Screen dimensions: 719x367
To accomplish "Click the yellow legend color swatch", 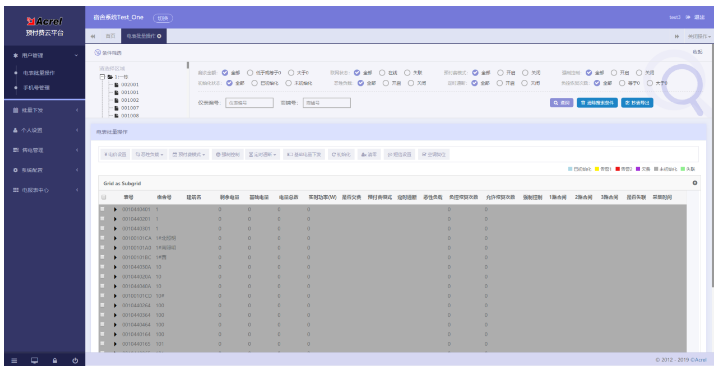I will tap(597, 169).
